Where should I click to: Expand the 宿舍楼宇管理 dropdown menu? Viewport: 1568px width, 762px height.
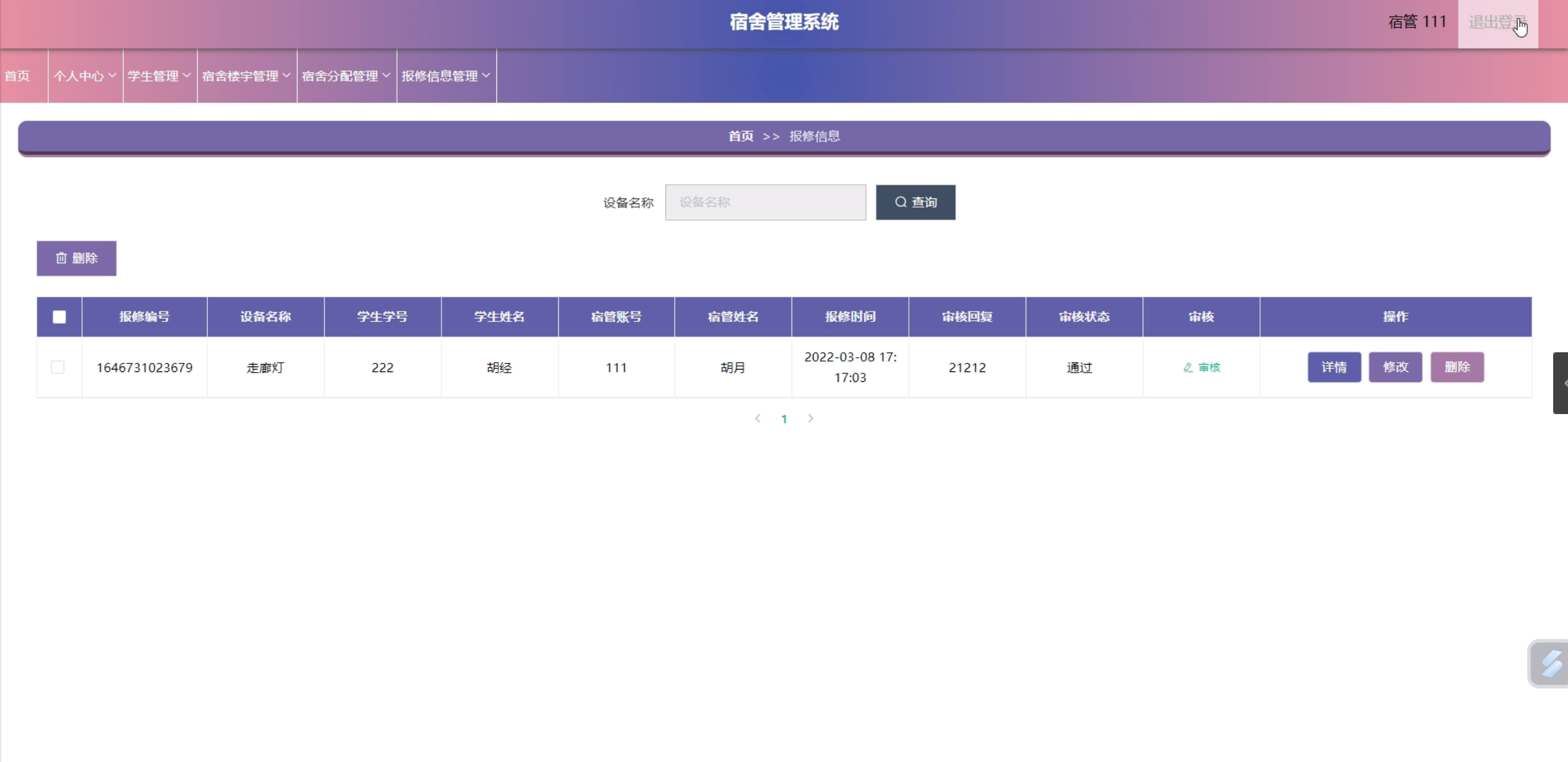coord(246,76)
